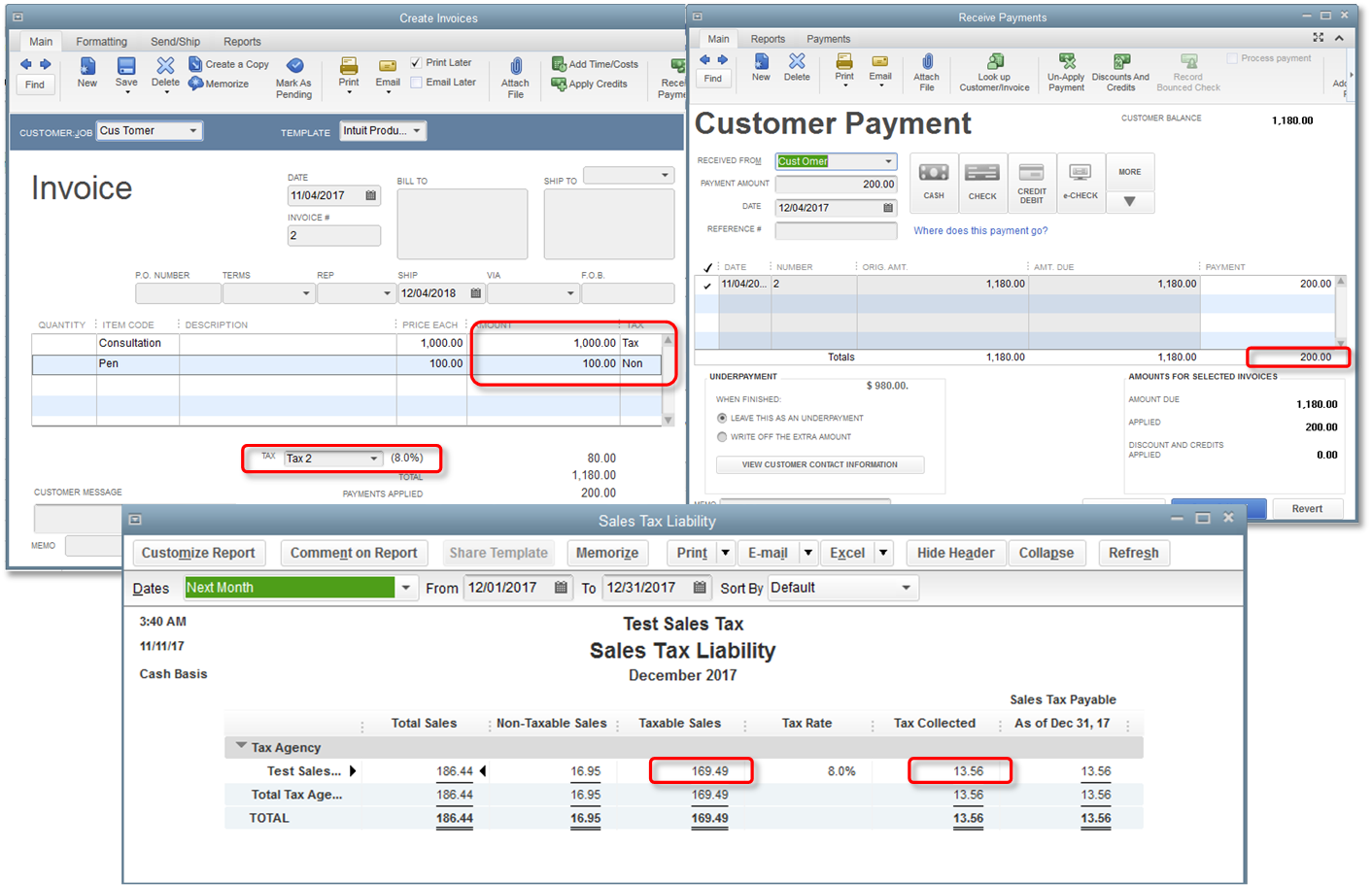This screenshot has height=885, width=1372.
Task: Click Payment Amount field showing 200.00
Action: coord(836,184)
